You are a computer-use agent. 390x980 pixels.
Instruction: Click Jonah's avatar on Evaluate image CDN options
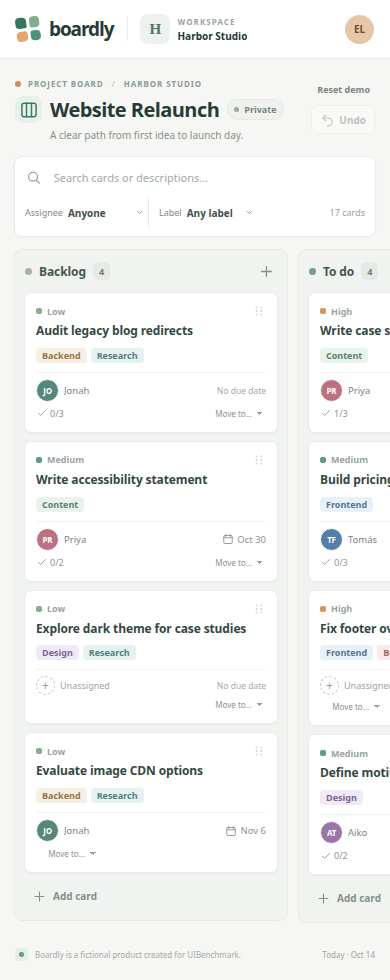47,831
